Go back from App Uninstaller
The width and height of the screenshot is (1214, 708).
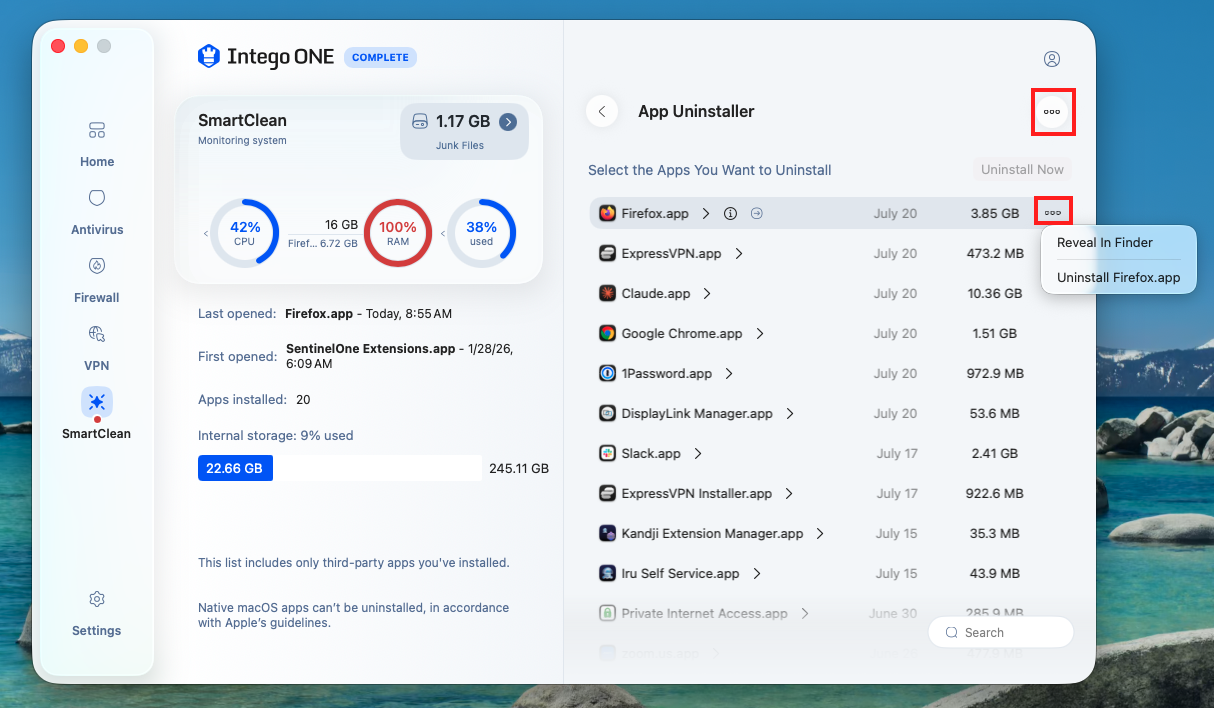tap(601, 112)
